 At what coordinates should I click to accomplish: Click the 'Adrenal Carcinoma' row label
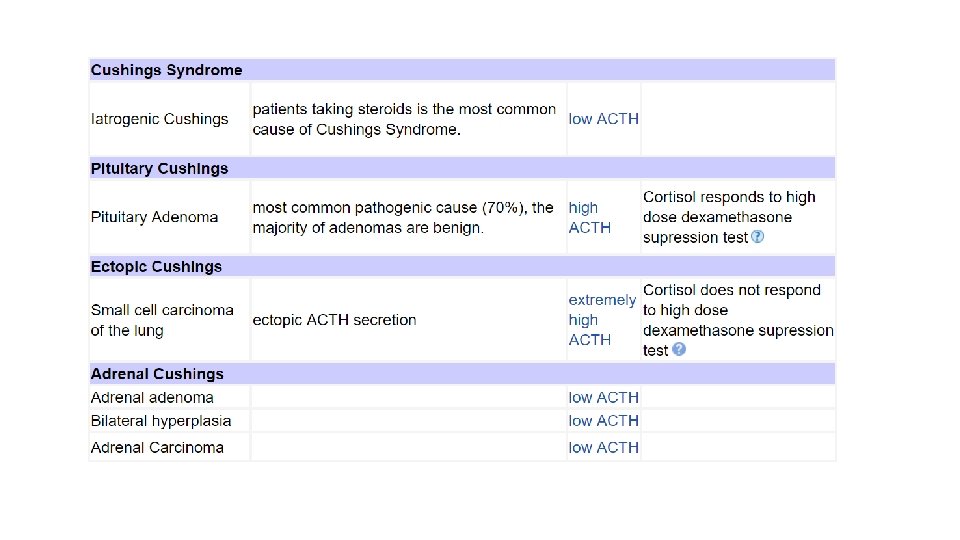coord(157,447)
